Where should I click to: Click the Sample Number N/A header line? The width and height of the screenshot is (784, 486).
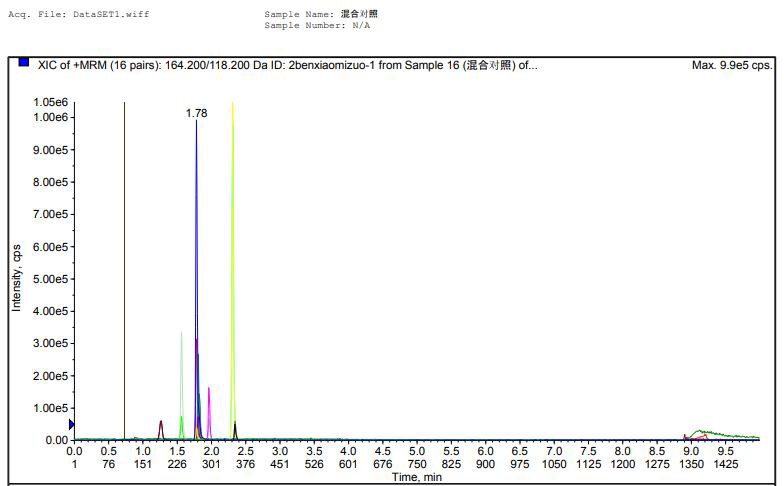[x=317, y=25]
